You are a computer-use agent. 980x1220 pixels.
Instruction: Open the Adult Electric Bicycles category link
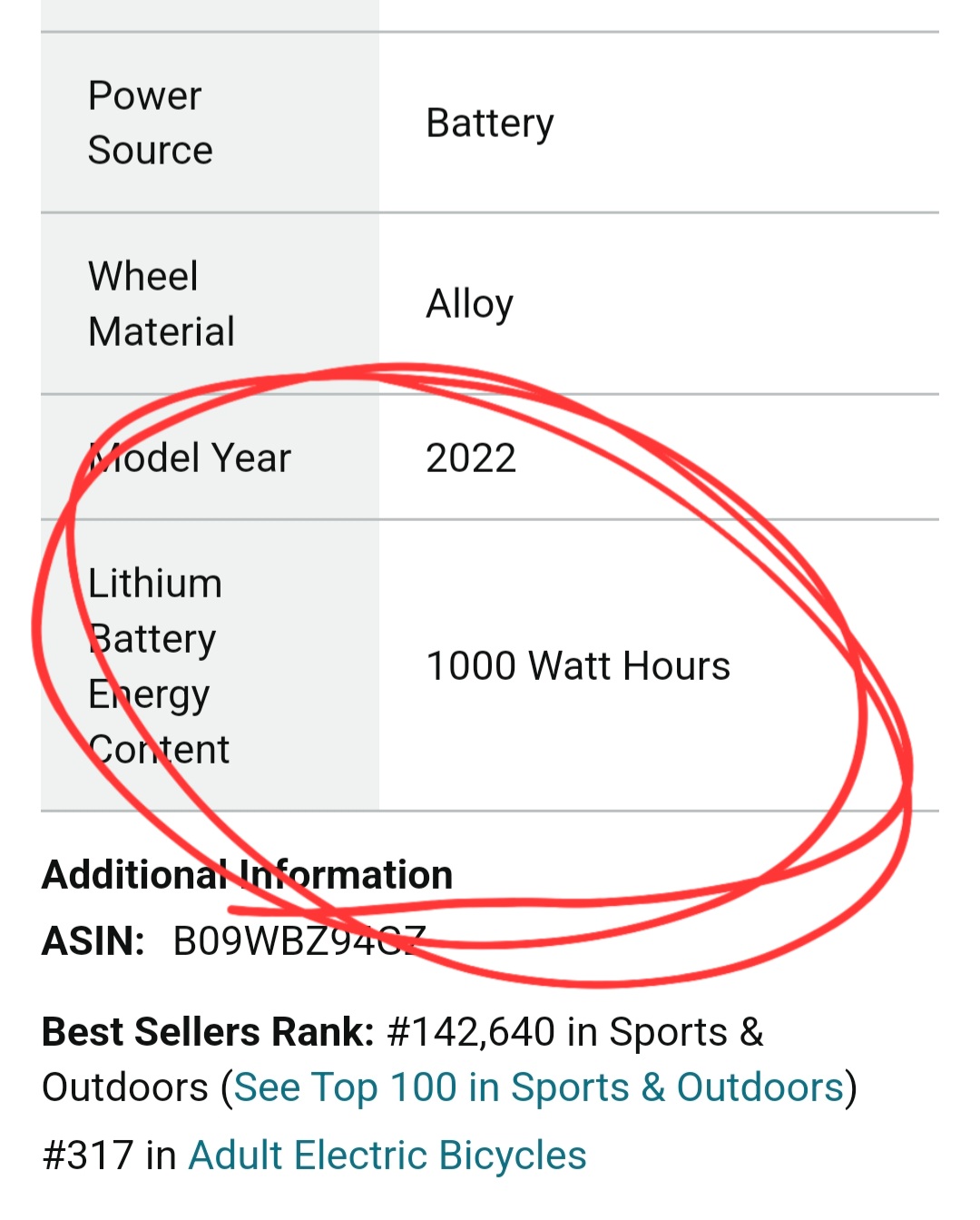point(387,1156)
